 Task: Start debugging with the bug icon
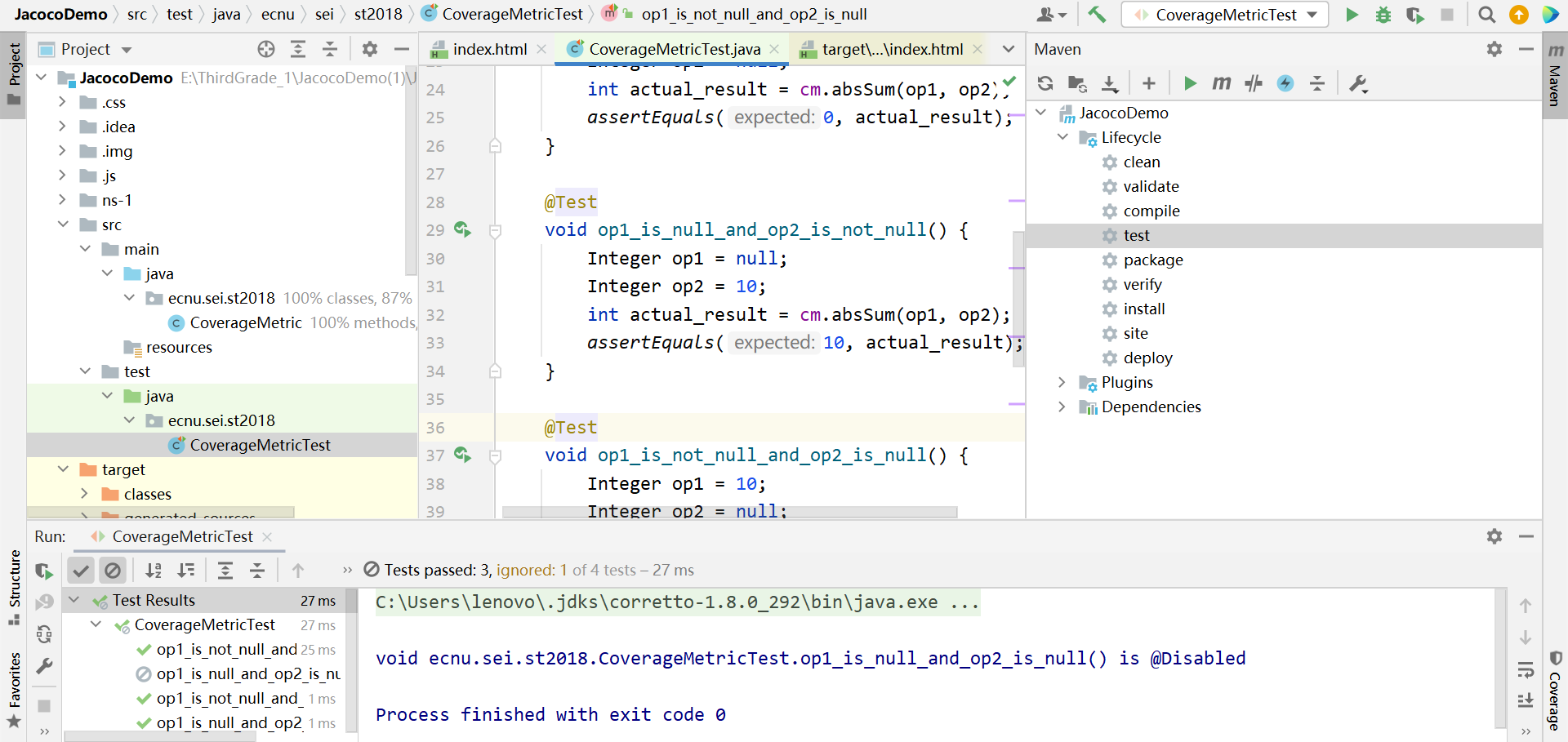click(x=1383, y=15)
